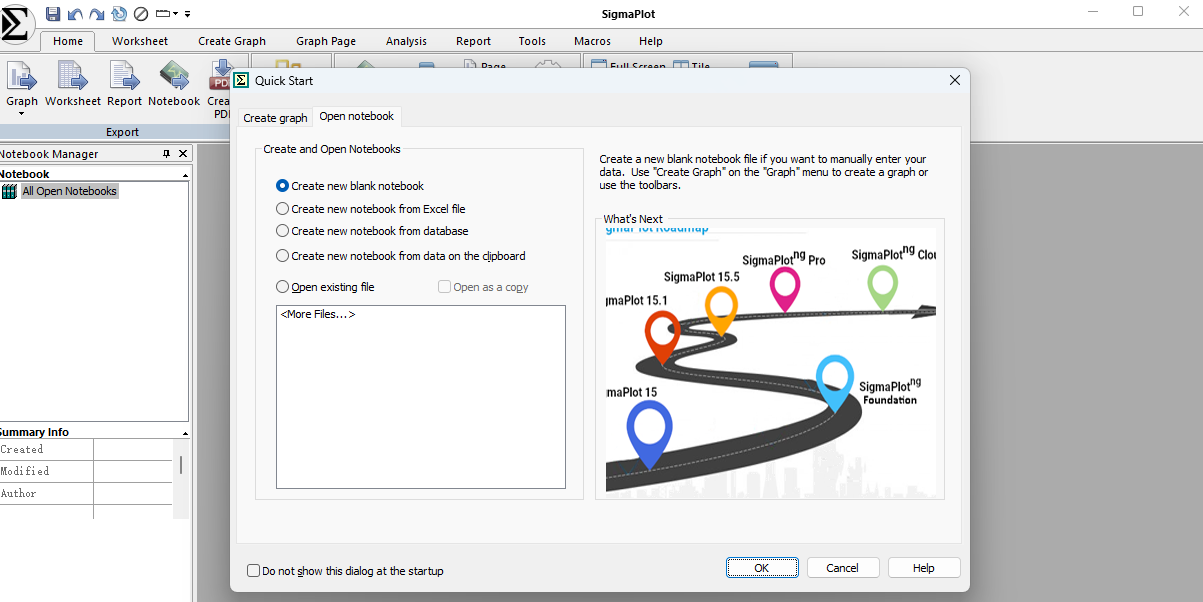The image size is (1203, 602).
Task: Open the Export Graph dropdown arrow
Action: tap(21, 114)
